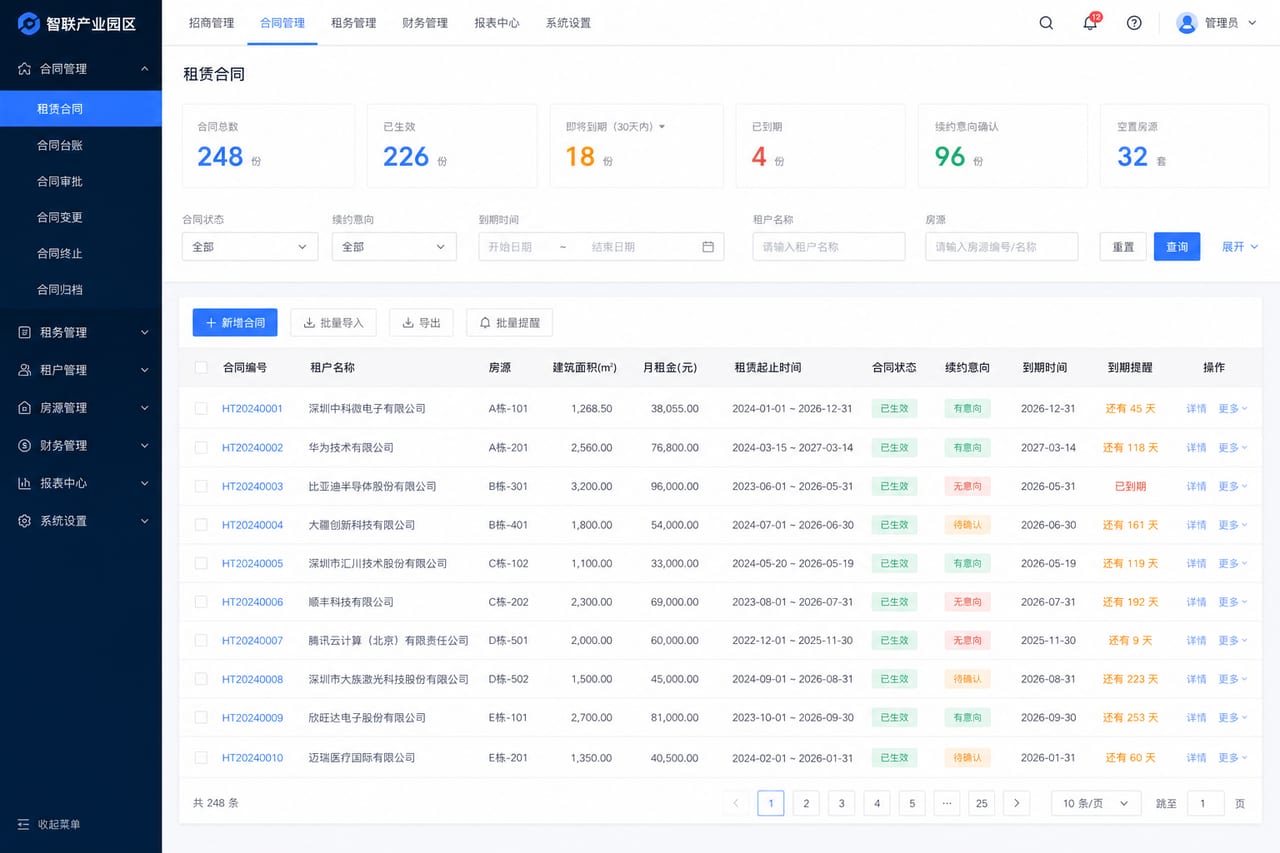Check the HT20240005 row checkbox
Viewport: 1280px width, 853px height.
201,564
